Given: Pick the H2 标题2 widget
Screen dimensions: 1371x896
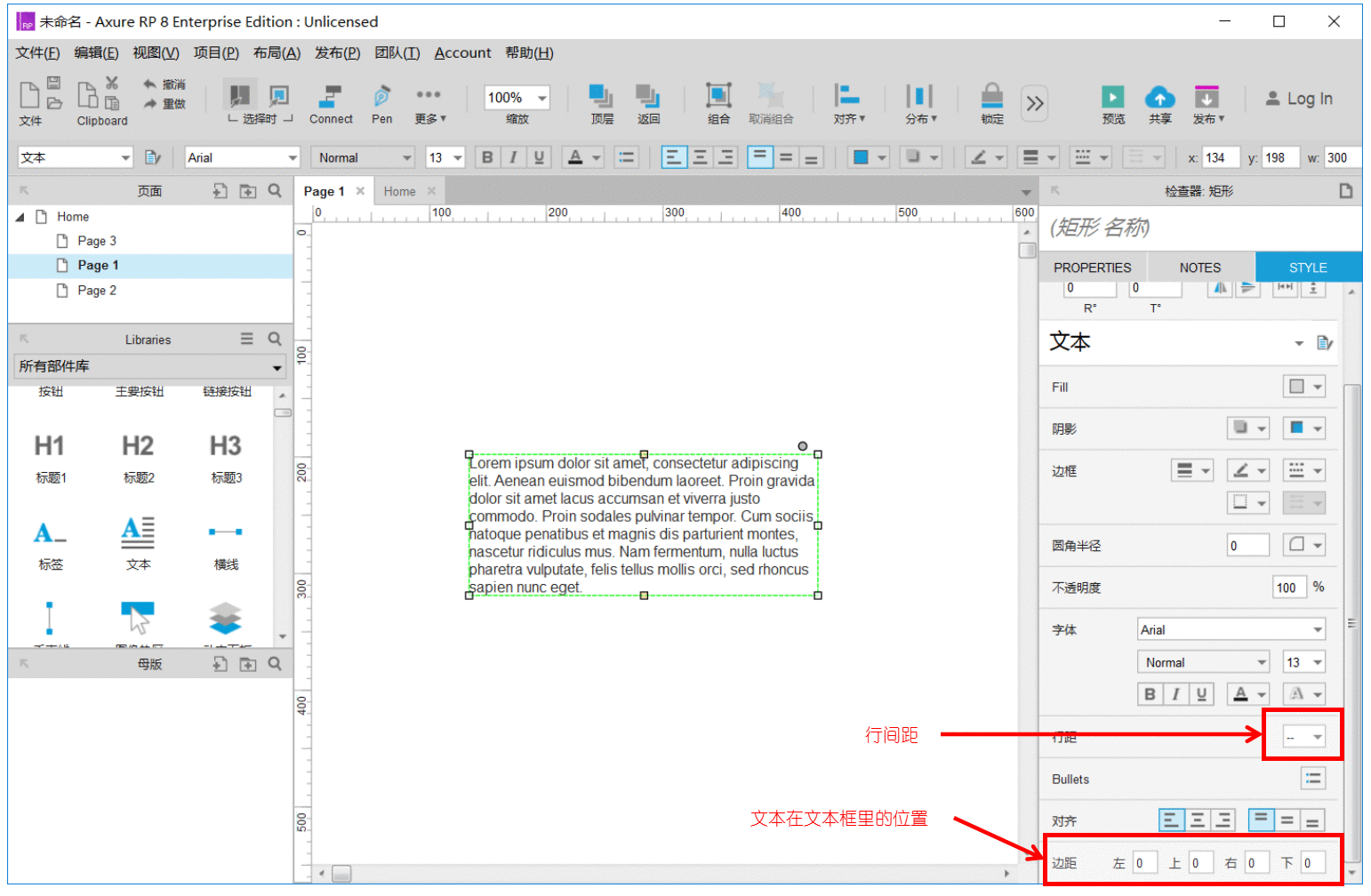Looking at the screenshot, I should click(x=139, y=458).
